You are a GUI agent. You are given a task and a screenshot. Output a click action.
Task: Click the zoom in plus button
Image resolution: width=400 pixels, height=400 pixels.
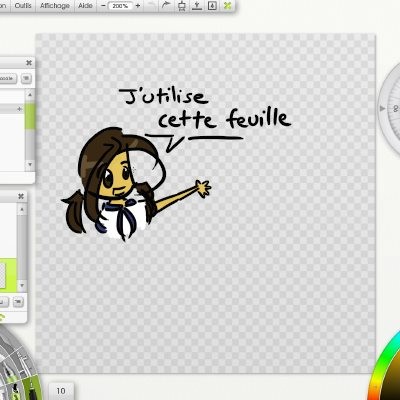coord(138,6)
